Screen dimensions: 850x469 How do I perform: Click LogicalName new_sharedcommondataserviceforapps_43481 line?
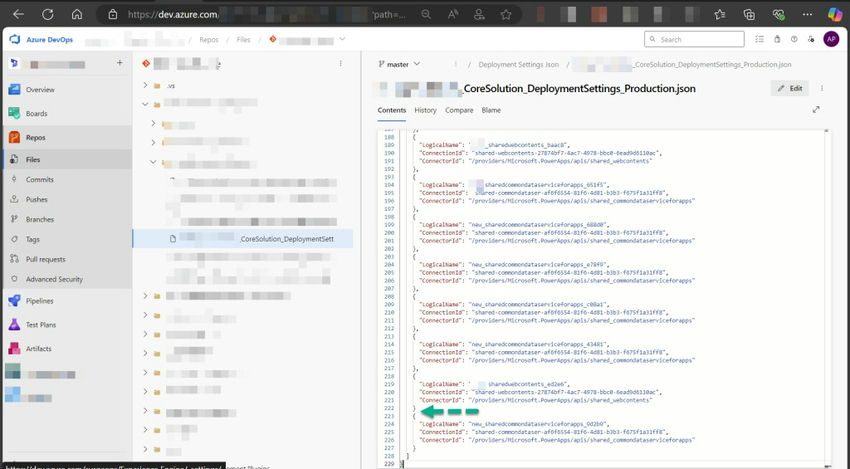click(x=514, y=344)
